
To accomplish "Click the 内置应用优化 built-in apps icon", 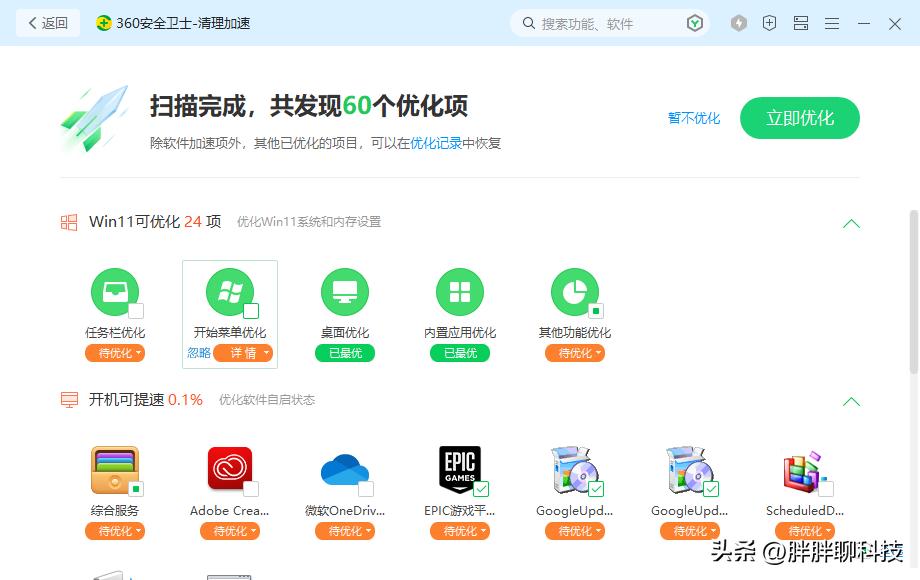I will (459, 291).
